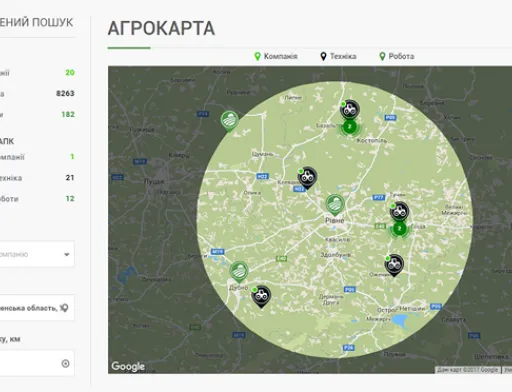Click the search radius km input field
This screenshot has height=392, width=512.
click(36, 363)
